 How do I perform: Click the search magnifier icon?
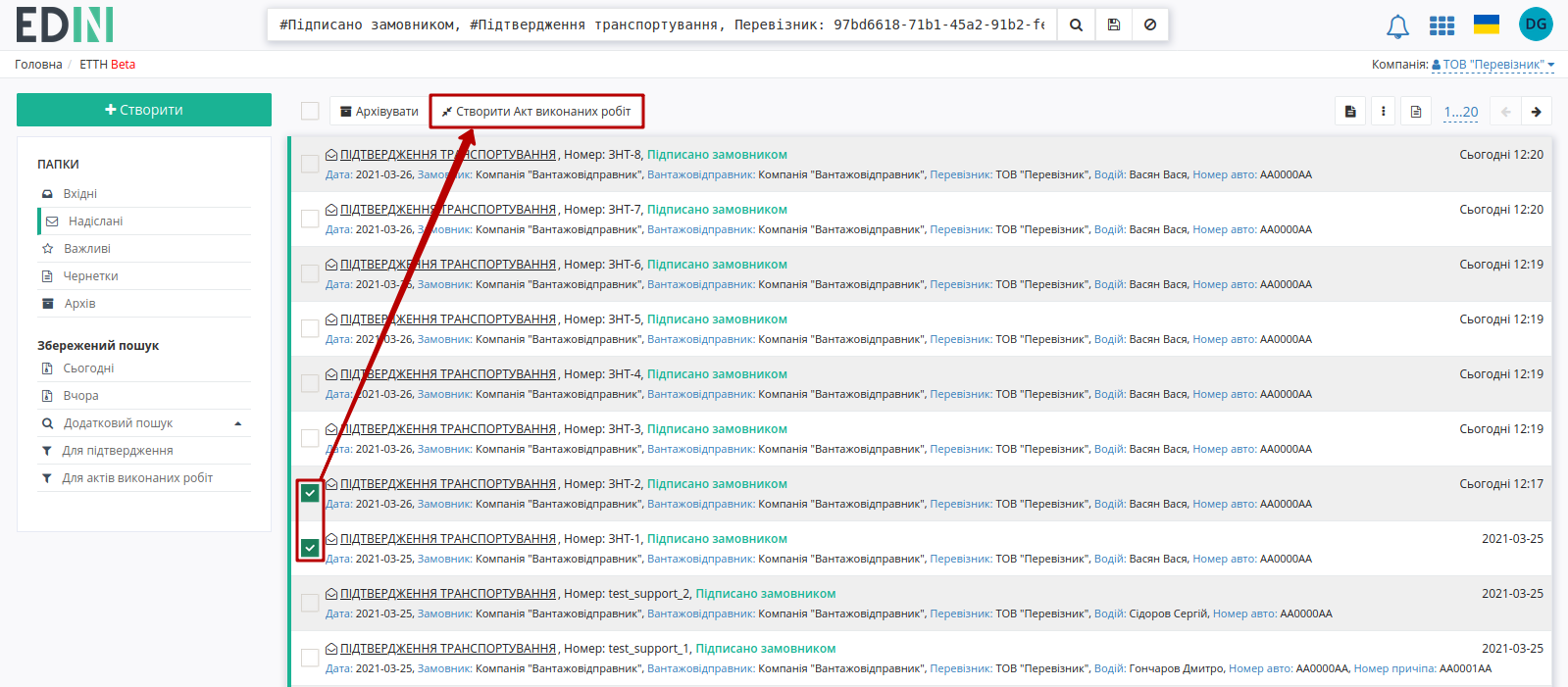pos(1076,25)
